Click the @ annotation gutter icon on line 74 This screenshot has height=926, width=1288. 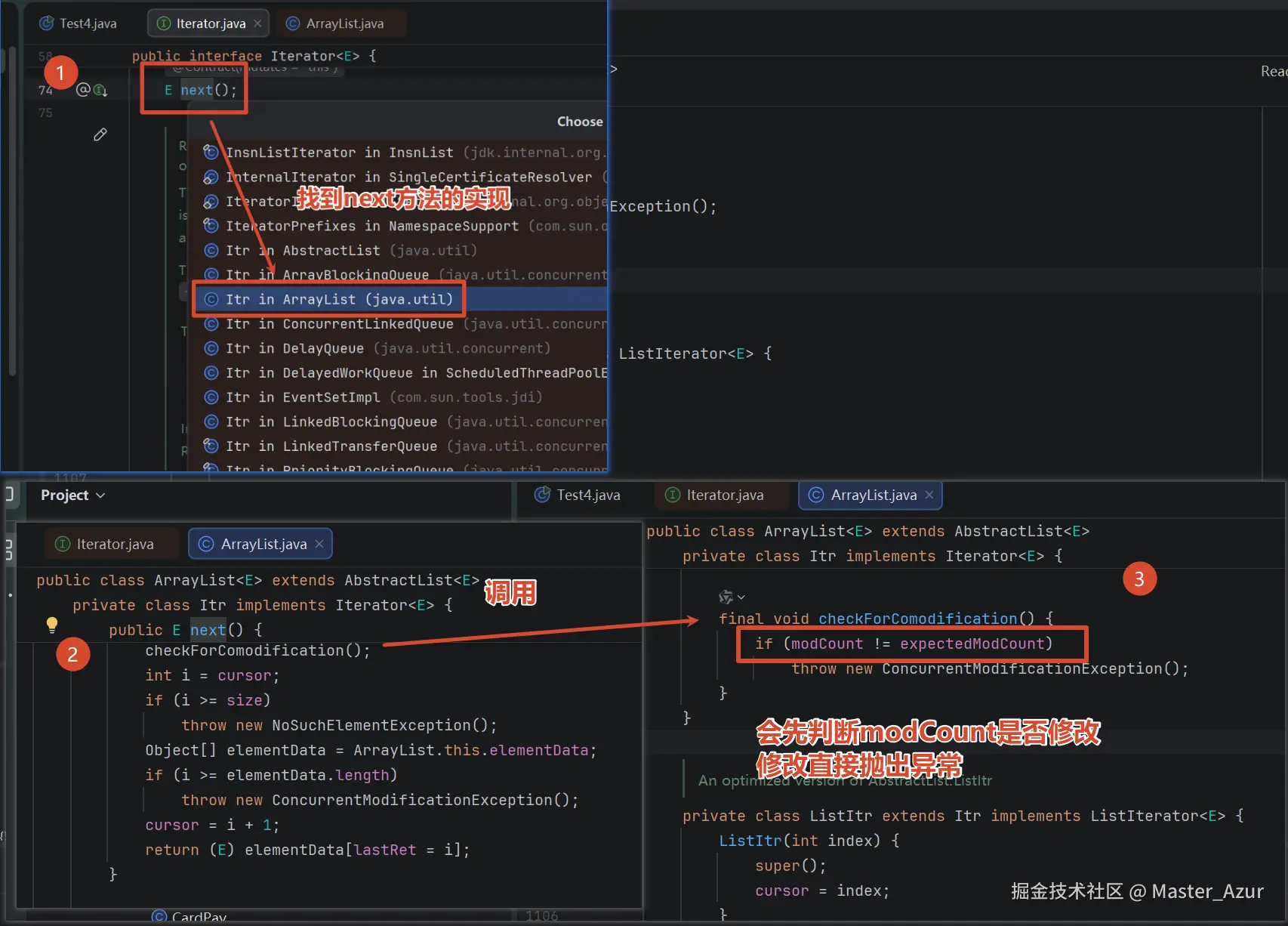83,89
